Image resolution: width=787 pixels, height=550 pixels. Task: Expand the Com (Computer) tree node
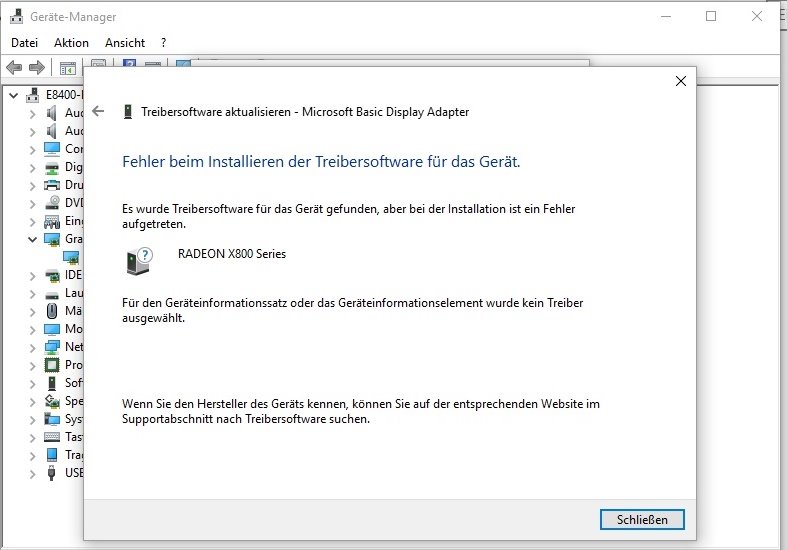coord(33,150)
